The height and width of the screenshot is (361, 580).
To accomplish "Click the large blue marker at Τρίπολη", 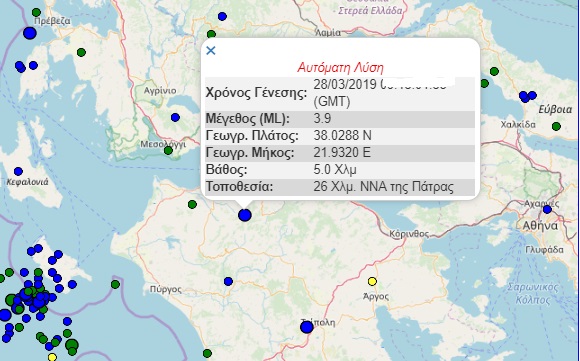I will click(x=306, y=327).
